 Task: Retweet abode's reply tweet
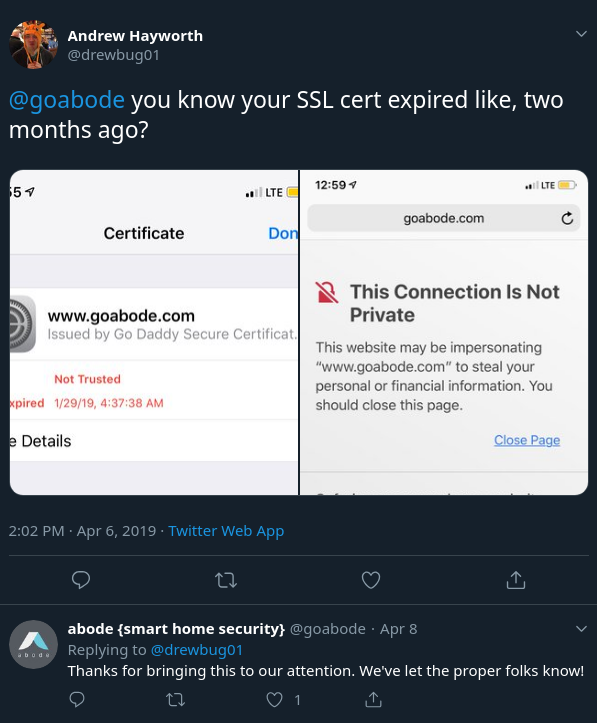pos(176,700)
